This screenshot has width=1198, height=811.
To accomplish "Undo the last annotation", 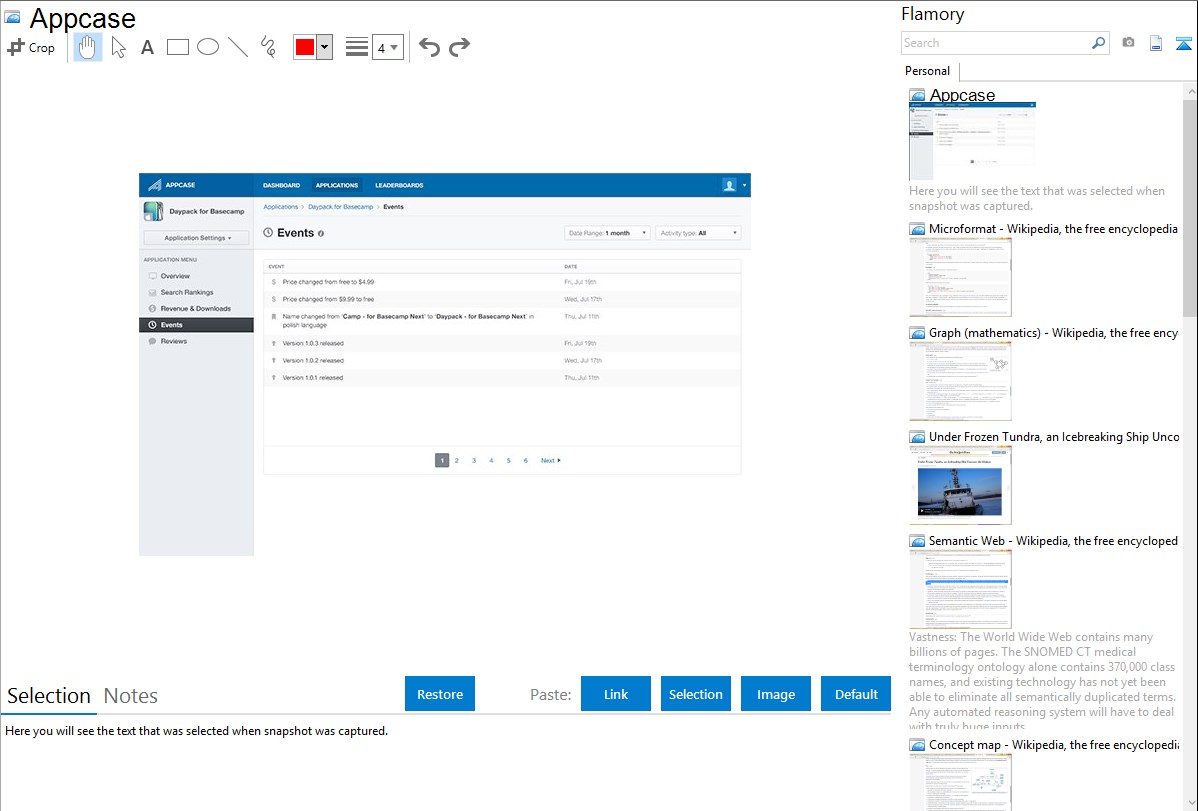I will pyautogui.click(x=429, y=47).
